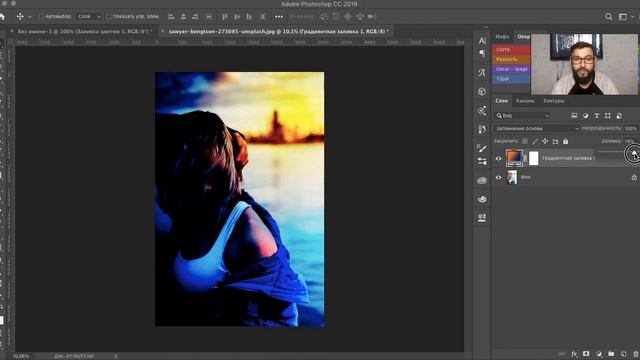Align left edges using first alignment icon
Viewport: 640px width, 360px height.
coord(171,16)
